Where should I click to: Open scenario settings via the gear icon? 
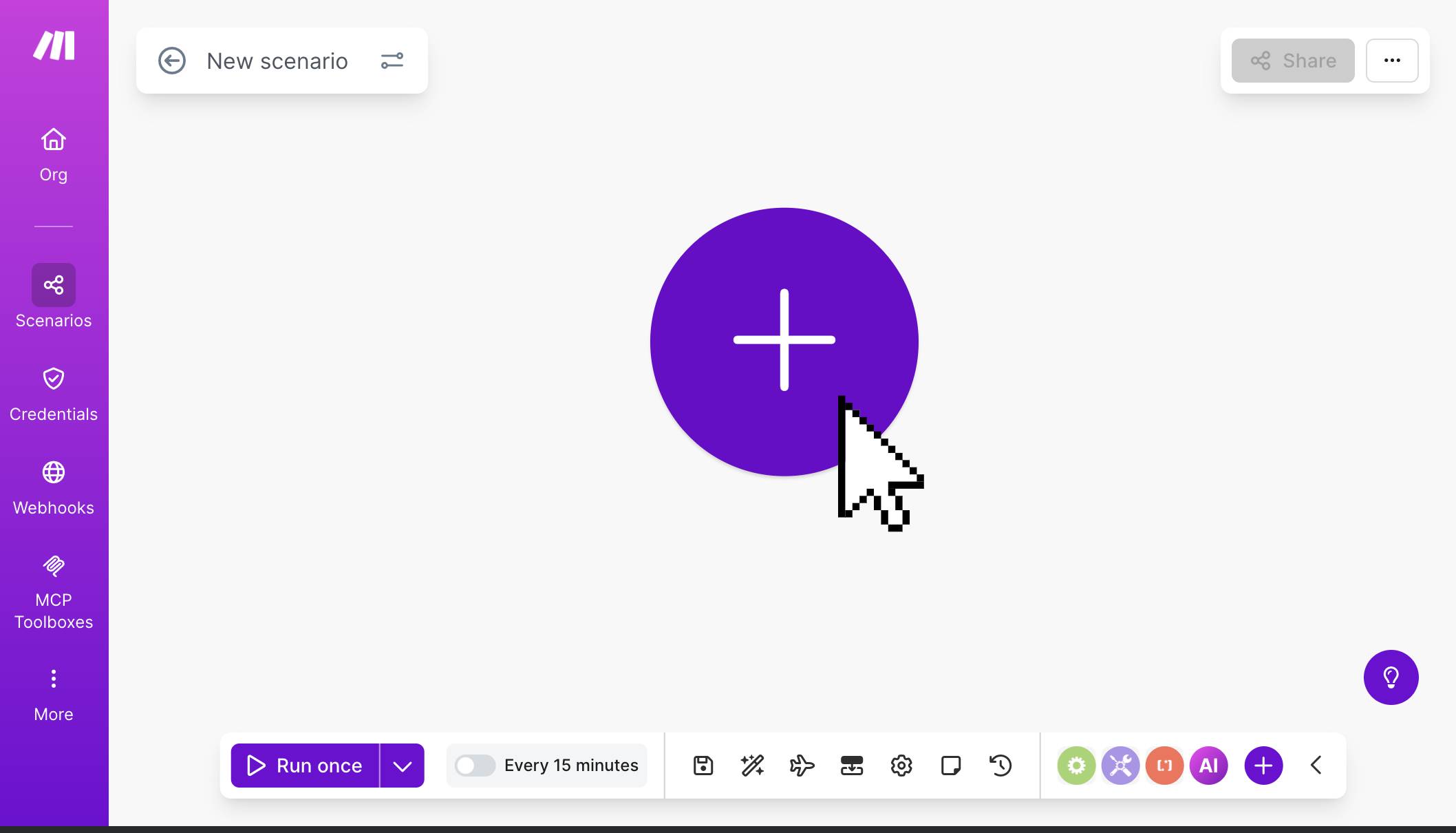tap(901, 765)
